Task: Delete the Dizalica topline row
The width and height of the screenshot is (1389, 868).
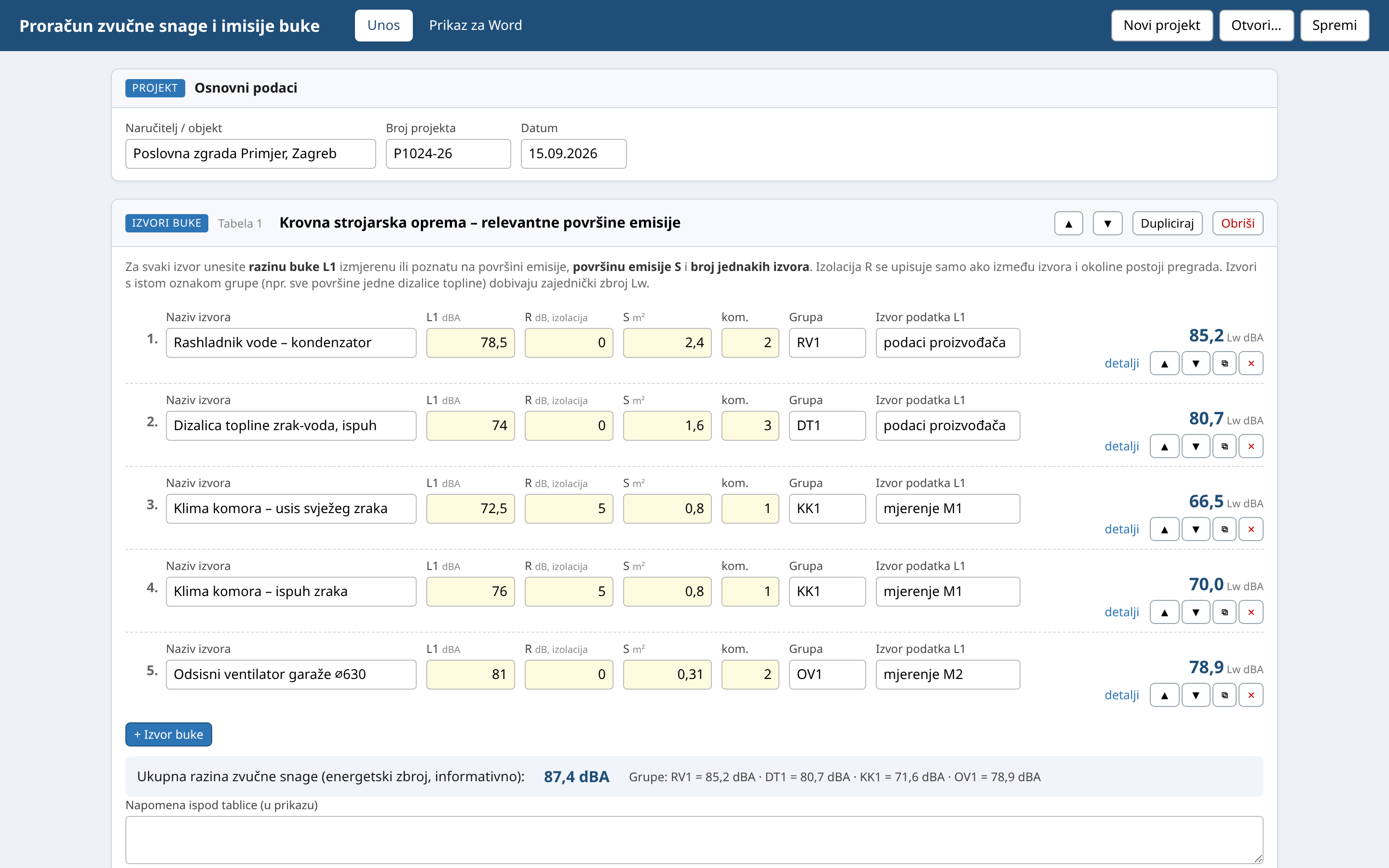Action: pos(1251,446)
